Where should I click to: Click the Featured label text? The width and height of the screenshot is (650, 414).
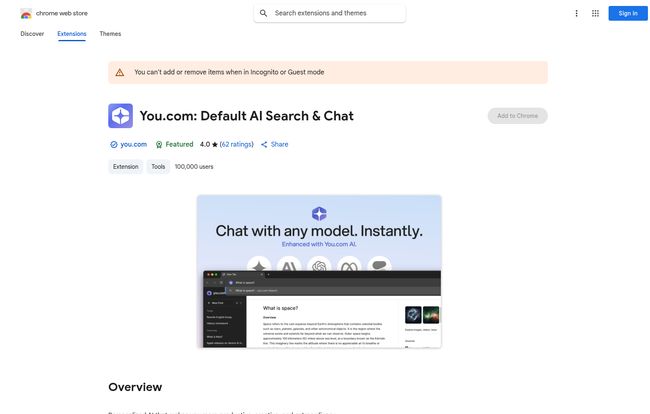coord(179,144)
